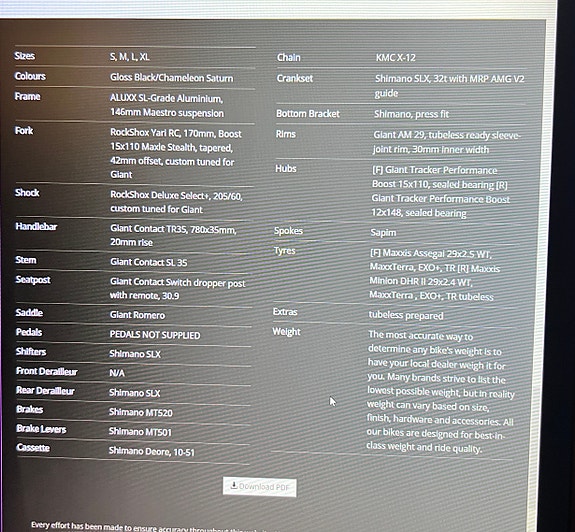Select the Shimano Deore, 10-51 cassette value
Viewport: 575px width, 532px height.
(x=151, y=451)
